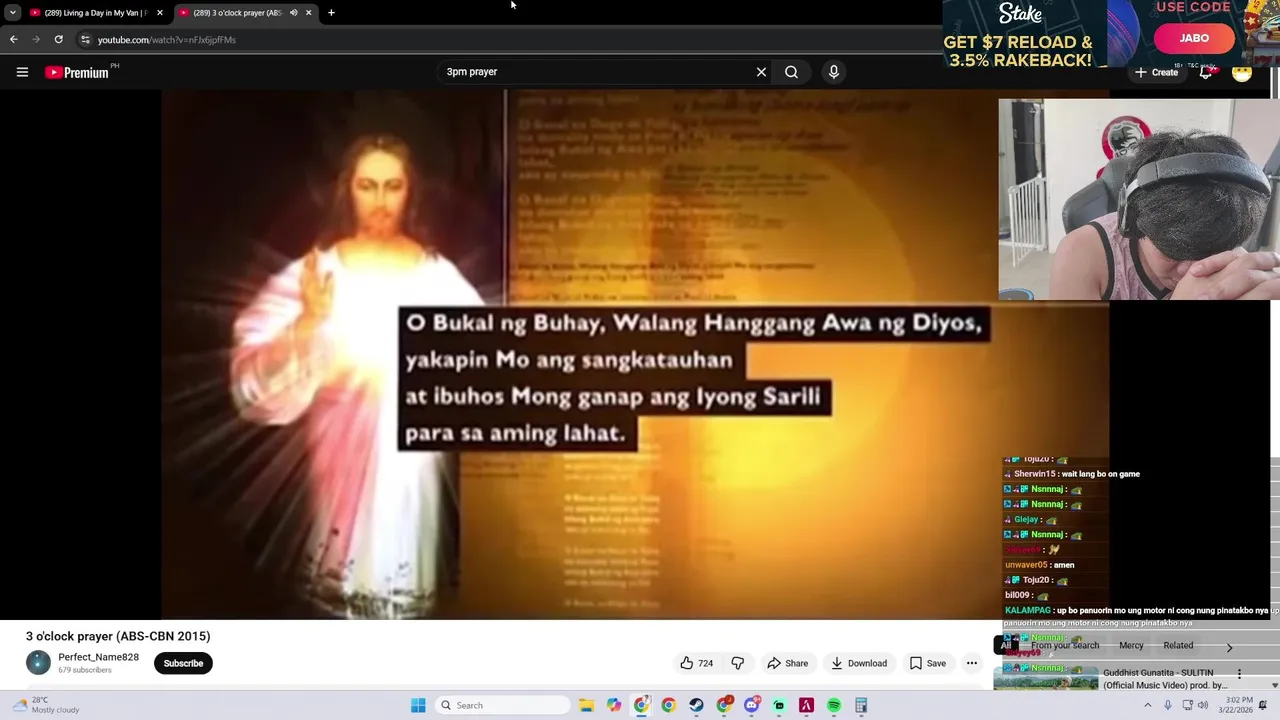Save video to a playlist
The height and width of the screenshot is (720, 1280).
[927, 663]
